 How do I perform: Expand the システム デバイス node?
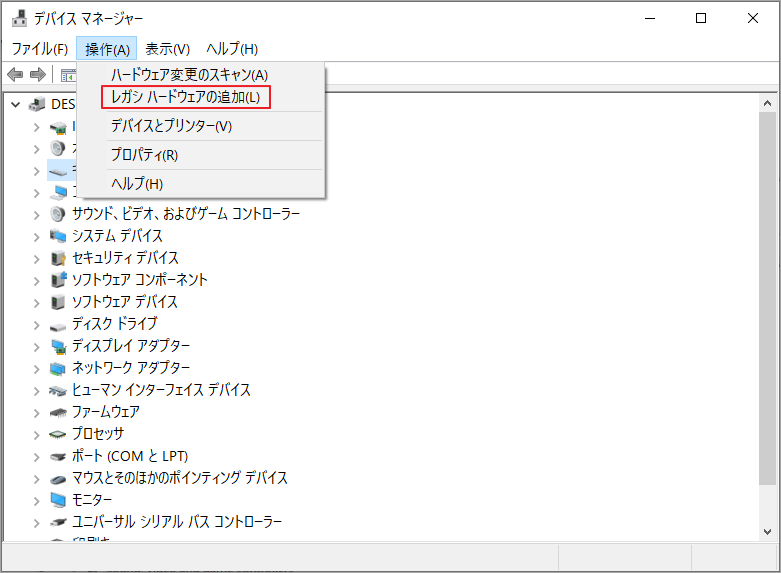(x=36, y=236)
